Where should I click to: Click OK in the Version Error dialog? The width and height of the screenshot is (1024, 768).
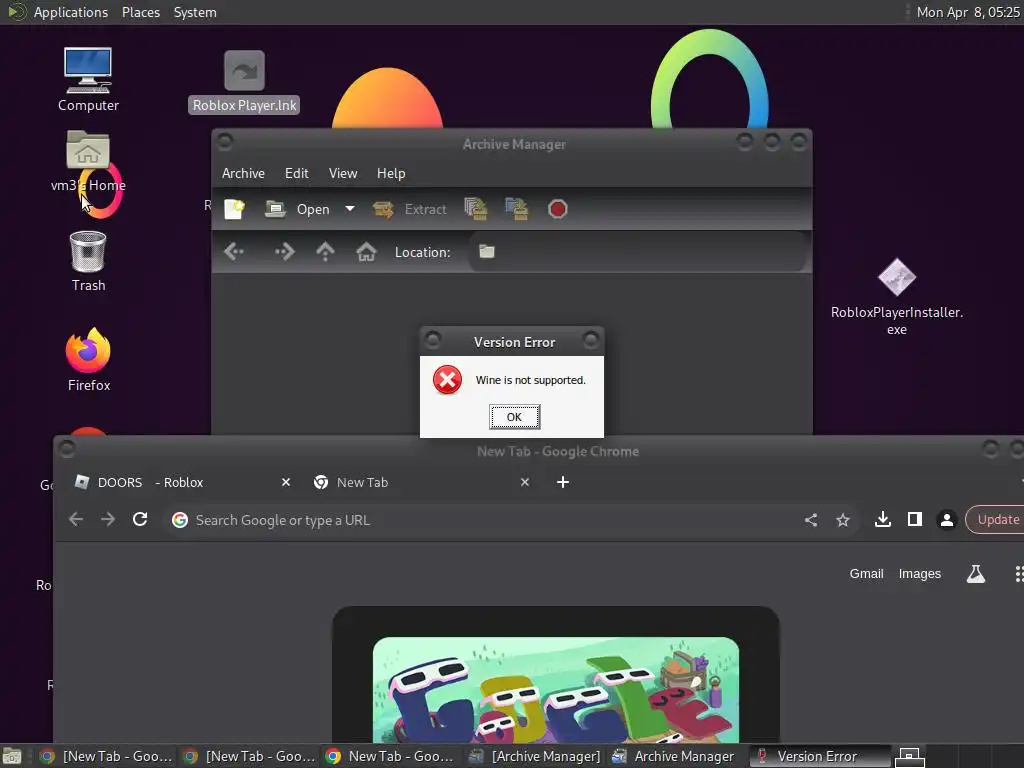pyautogui.click(x=514, y=417)
